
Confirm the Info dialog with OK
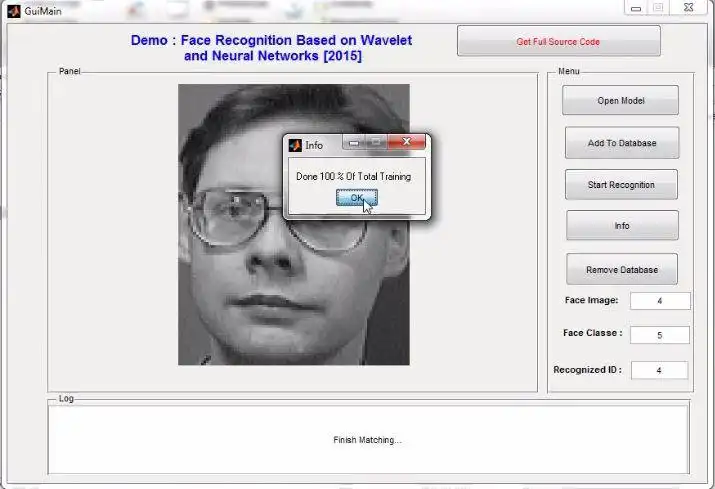pos(357,198)
